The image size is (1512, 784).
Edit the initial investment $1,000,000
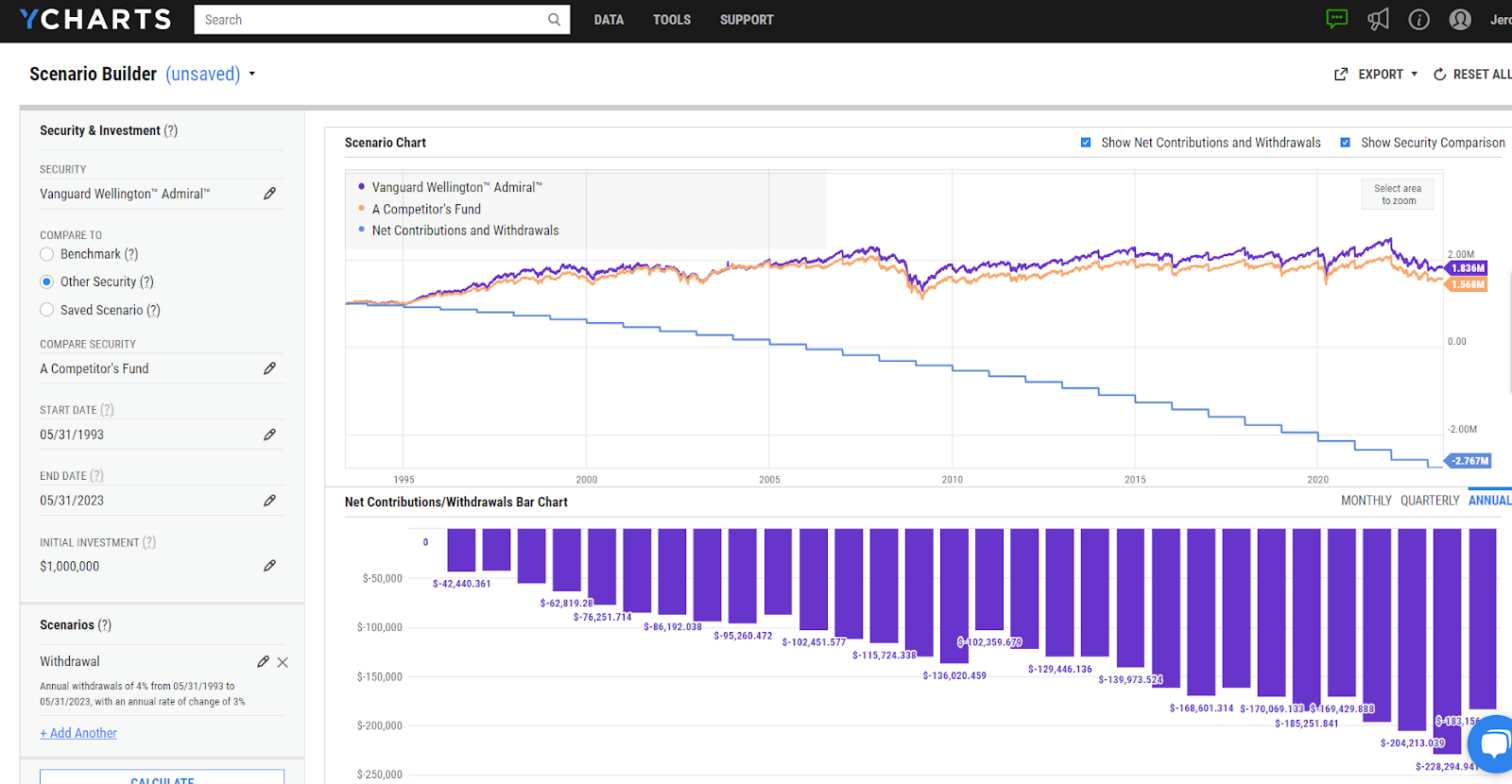click(269, 566)
